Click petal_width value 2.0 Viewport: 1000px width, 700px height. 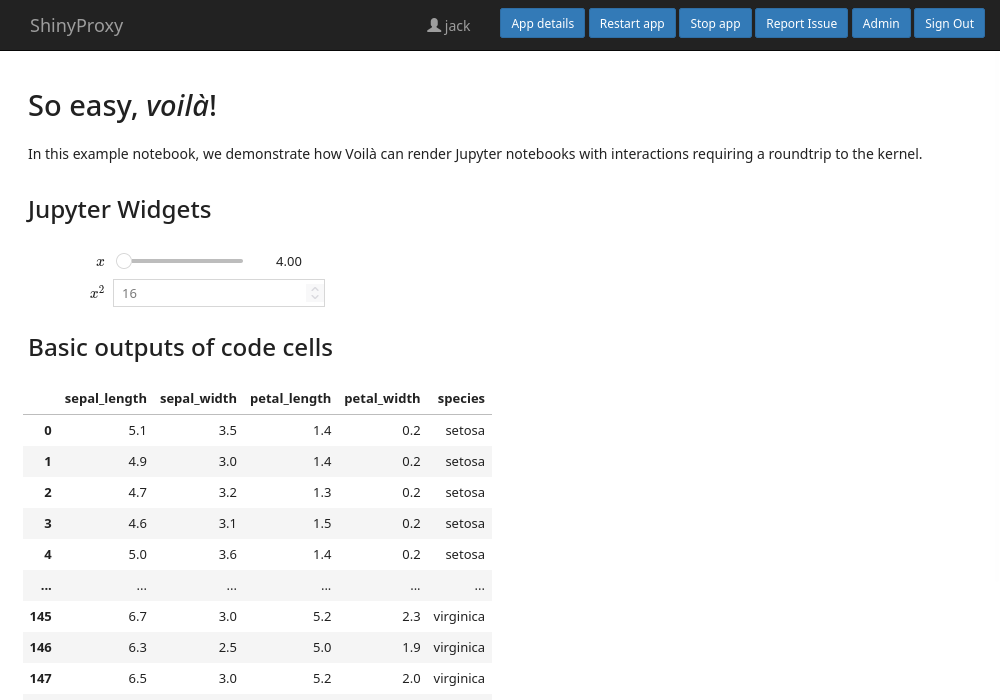pyautogui.click(x=411, y=678)
